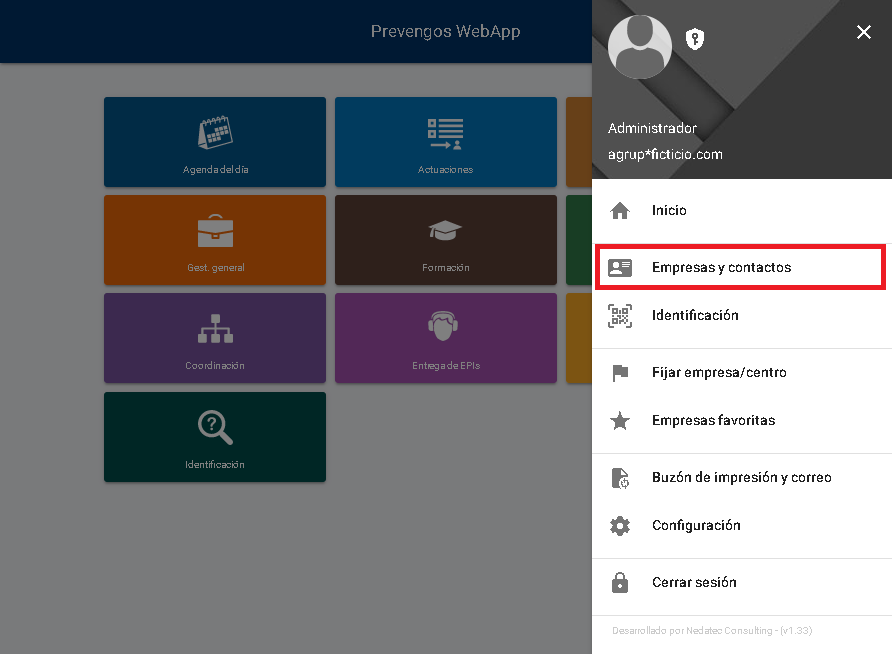Open the green Identificación tile
This screenshot has height=654, width=892.
click(x=215, y=437)
